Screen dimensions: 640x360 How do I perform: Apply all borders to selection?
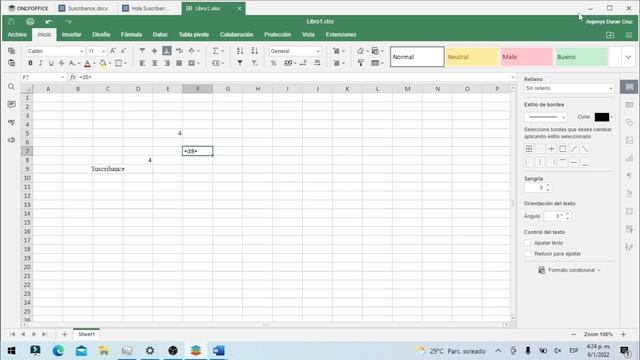(x=529, y=149)
